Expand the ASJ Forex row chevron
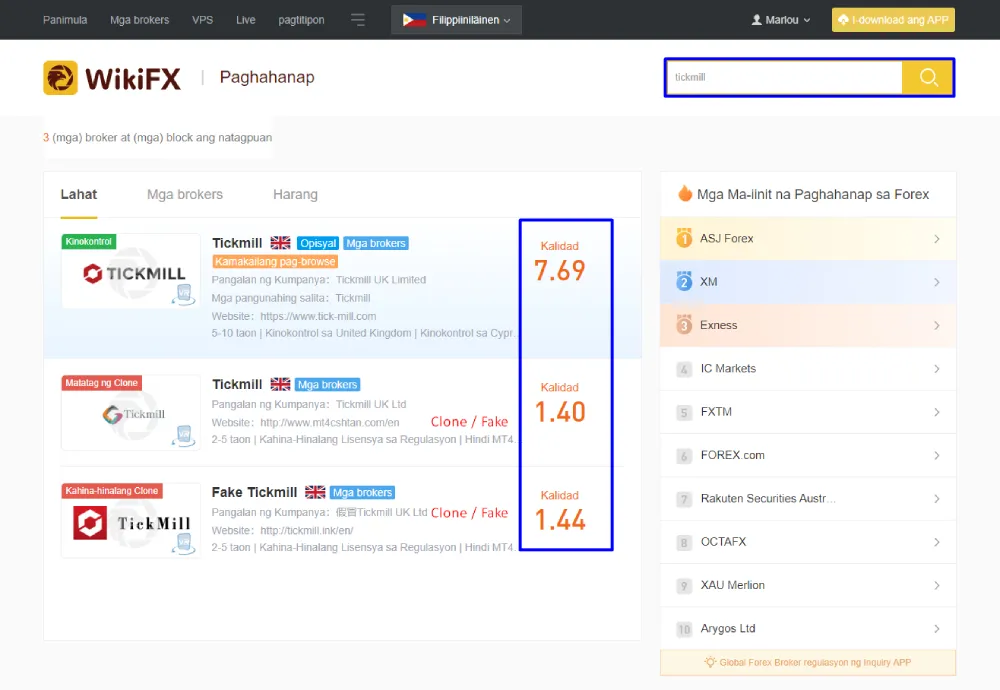1000x690 pixels. click(936, 239)
